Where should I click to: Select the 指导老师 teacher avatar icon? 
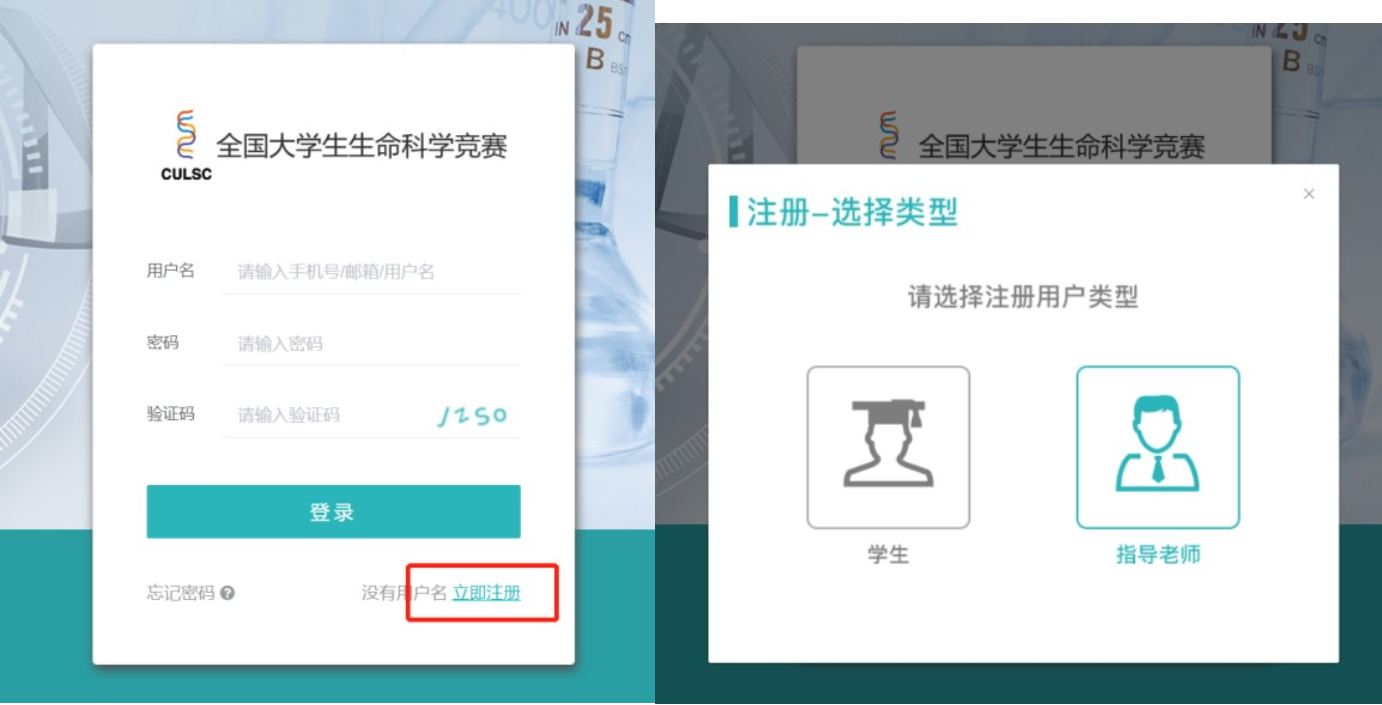(1158, 447)
